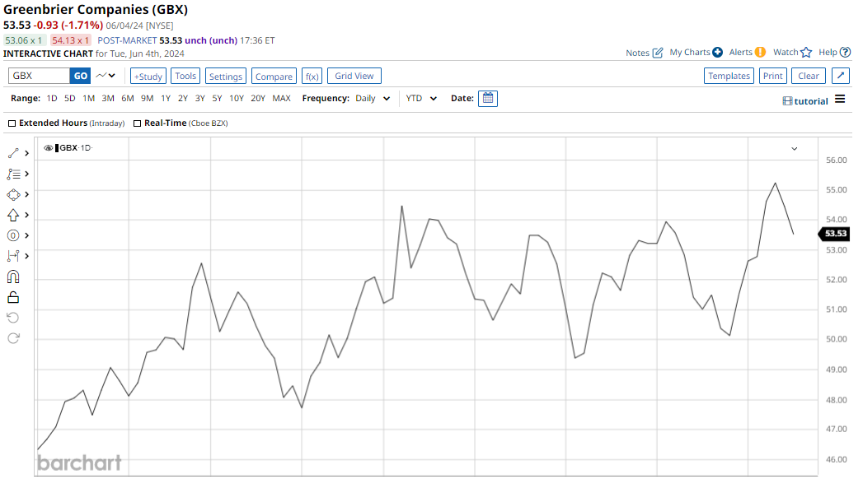
Task: Switch to Grid View
Action: pyautogui.click(x=354, y=76)
